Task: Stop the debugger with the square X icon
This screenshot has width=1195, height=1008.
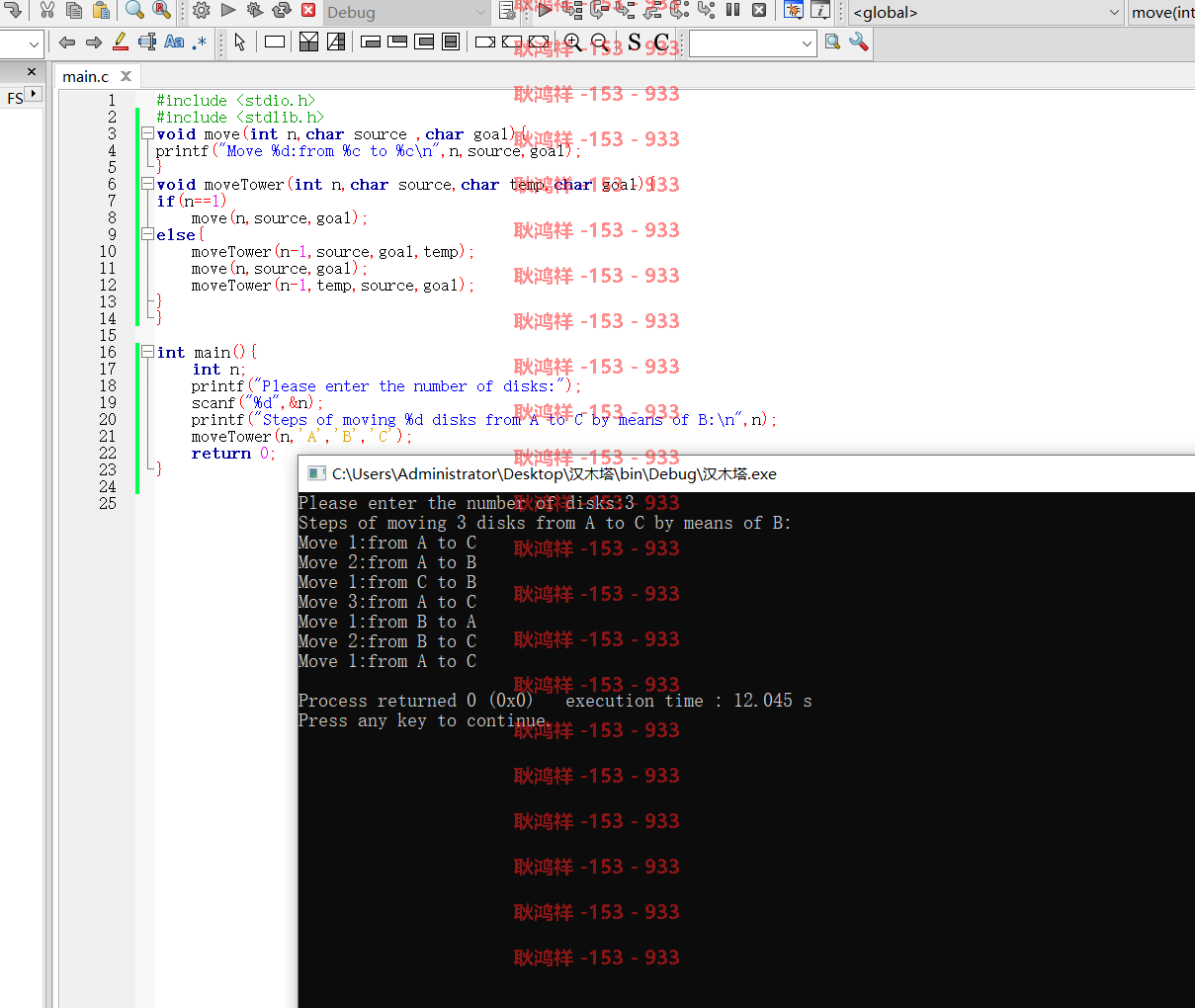Action: coord(759,11)
